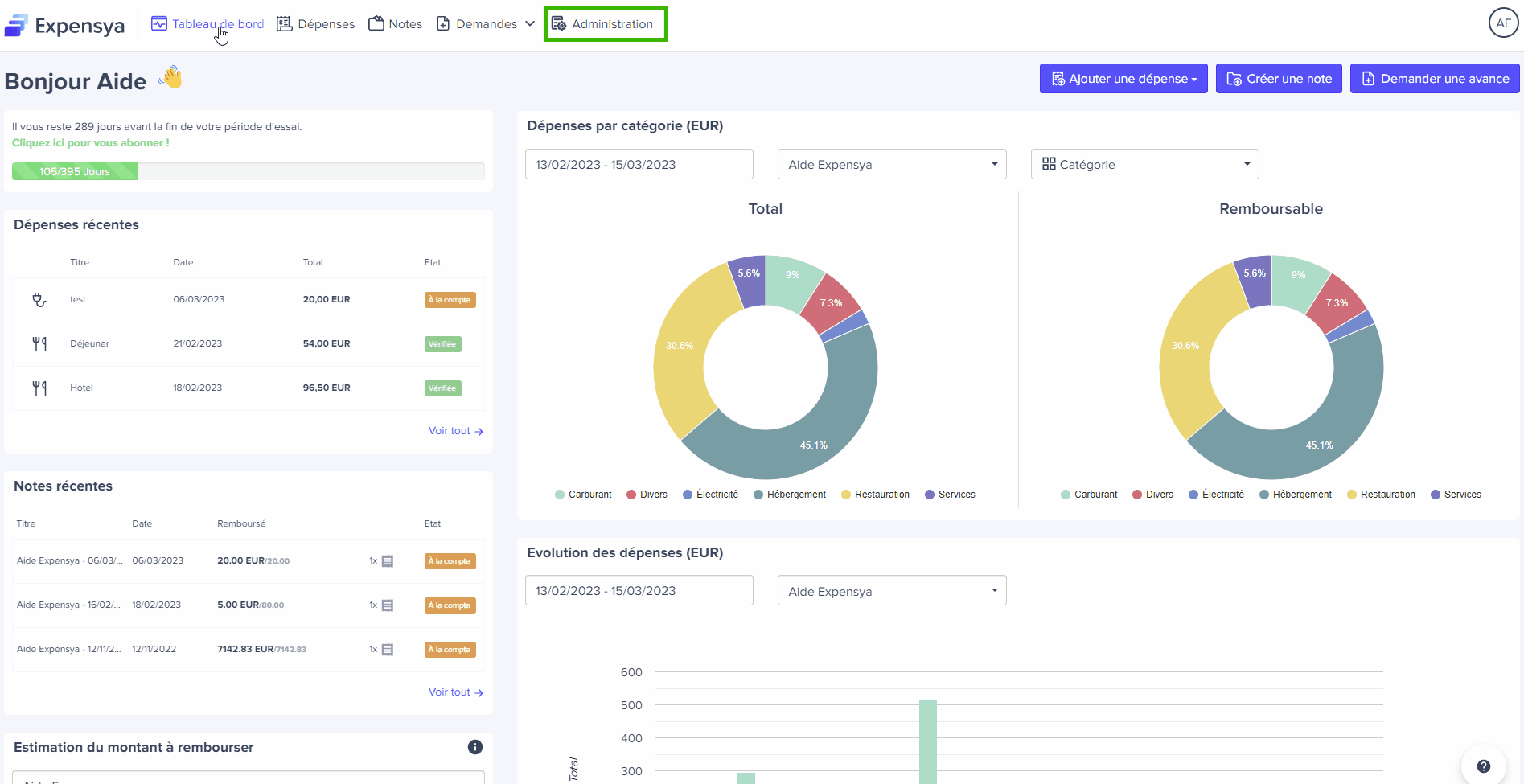Click the Expensya logo
This screenshot has height=784, width=1524.
pos(64,26)
